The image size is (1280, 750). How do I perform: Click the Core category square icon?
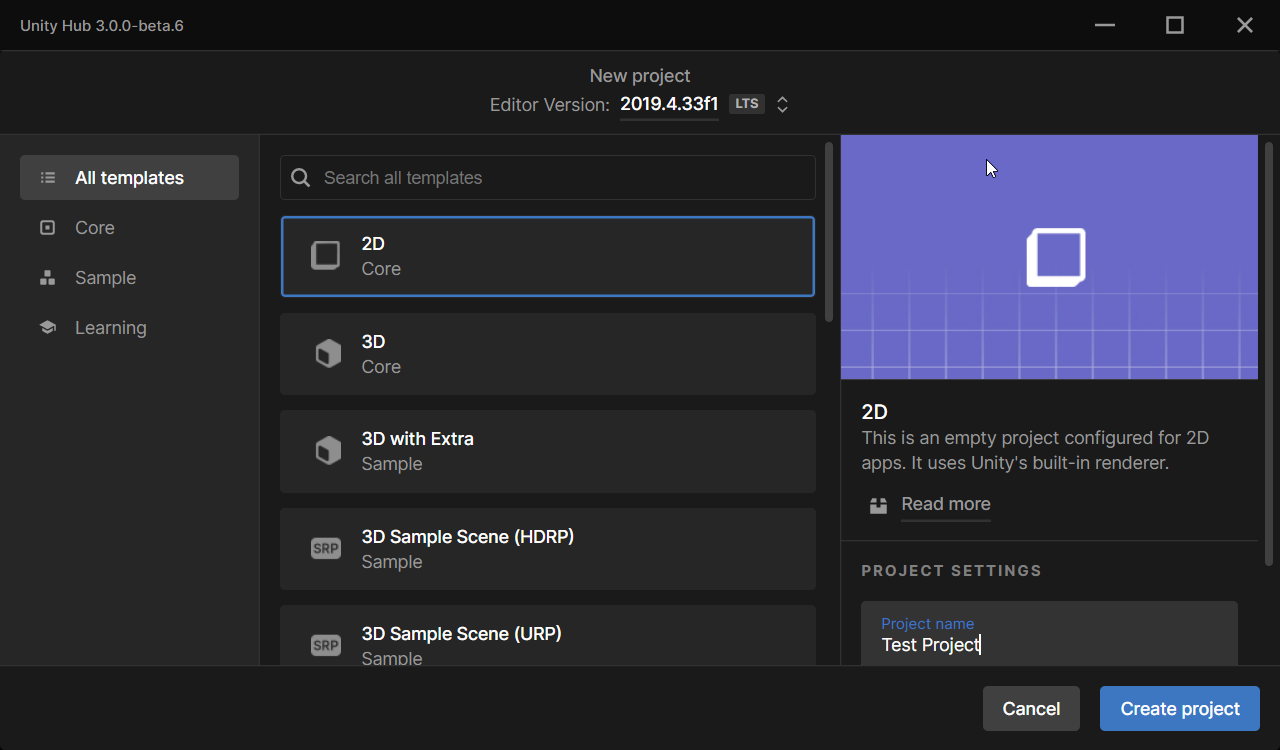point(47,228)
